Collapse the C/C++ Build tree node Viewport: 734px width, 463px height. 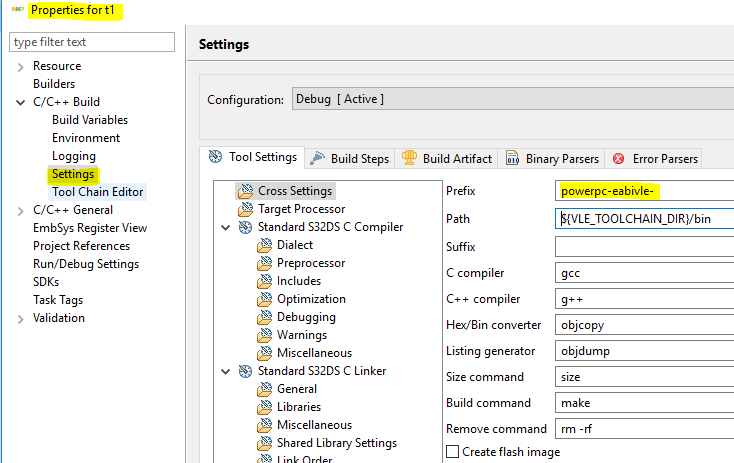pyautogui.click(x=20, y=102)
